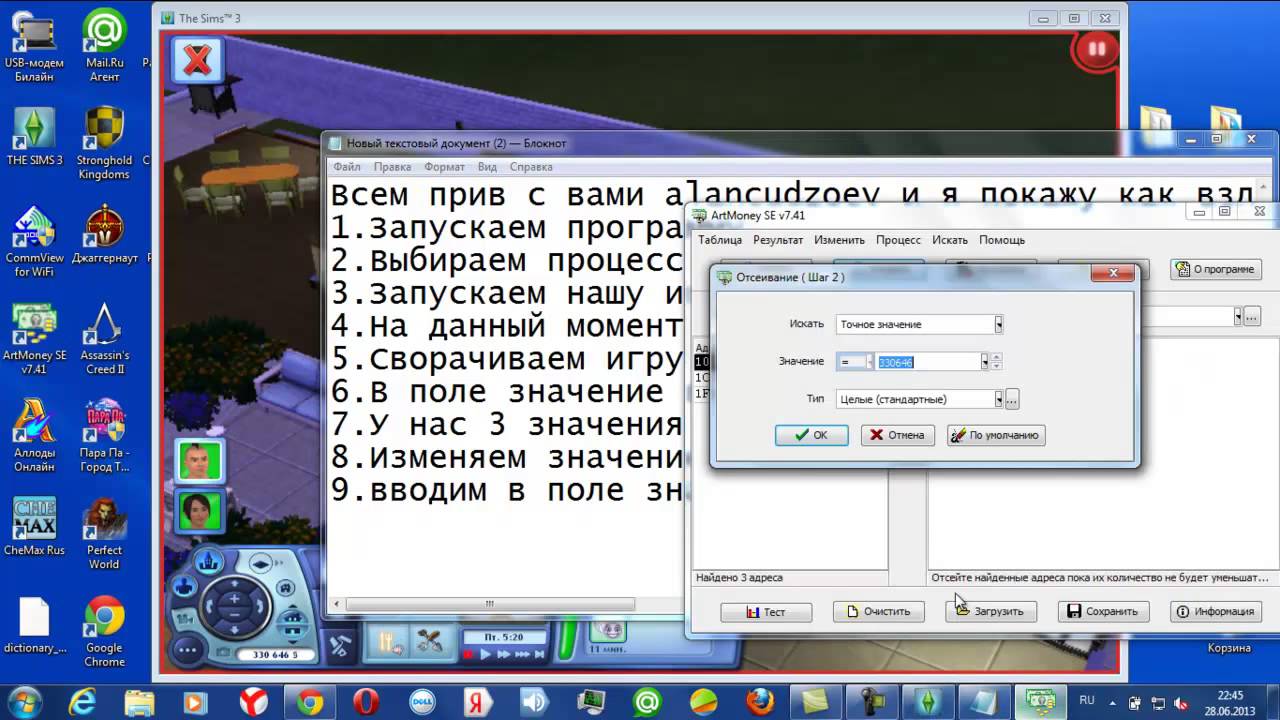Open the Mail.Ru Агент desktop icon
The image size is (1280, 720).
[104, 46]
